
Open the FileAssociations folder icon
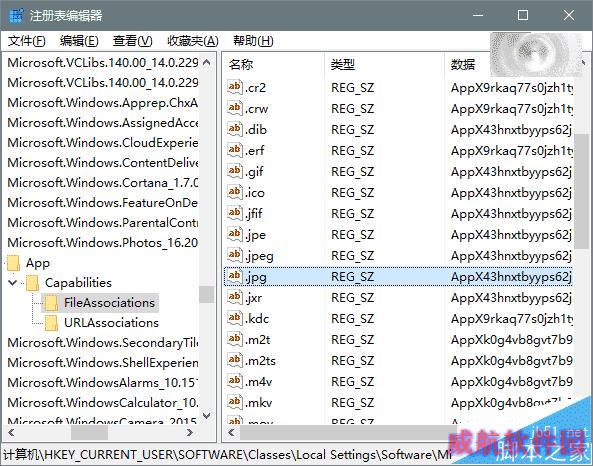[51, 303]
